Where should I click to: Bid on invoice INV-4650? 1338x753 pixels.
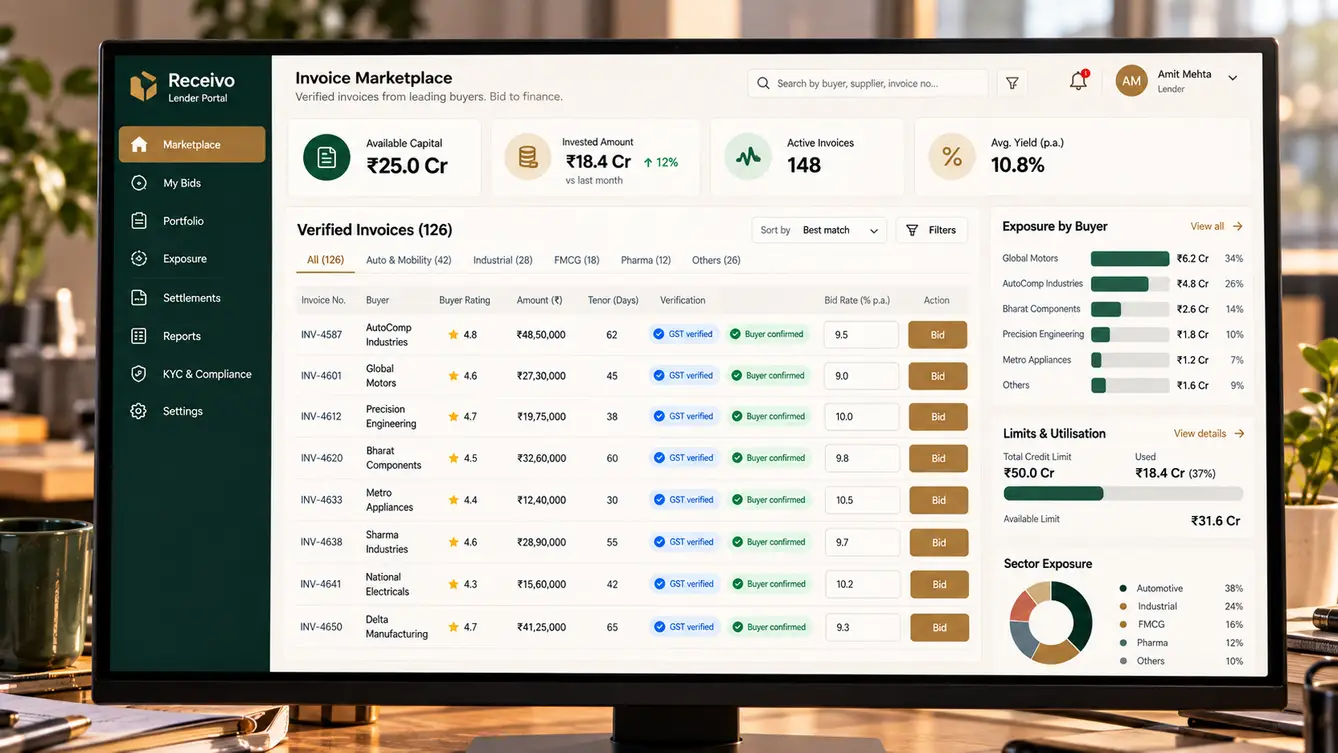[939, 627]
